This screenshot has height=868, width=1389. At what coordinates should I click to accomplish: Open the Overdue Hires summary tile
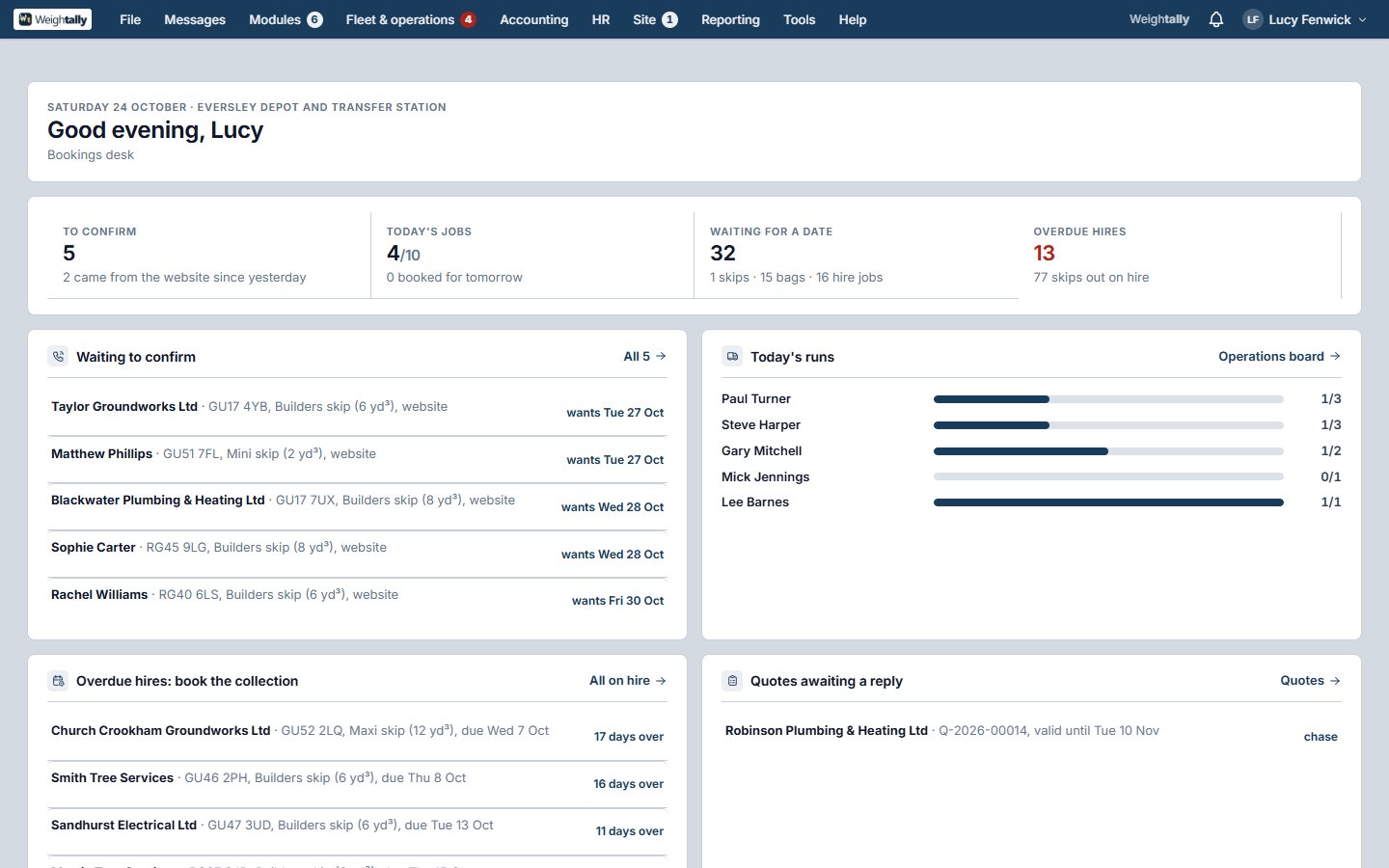tap(1180, 255)
